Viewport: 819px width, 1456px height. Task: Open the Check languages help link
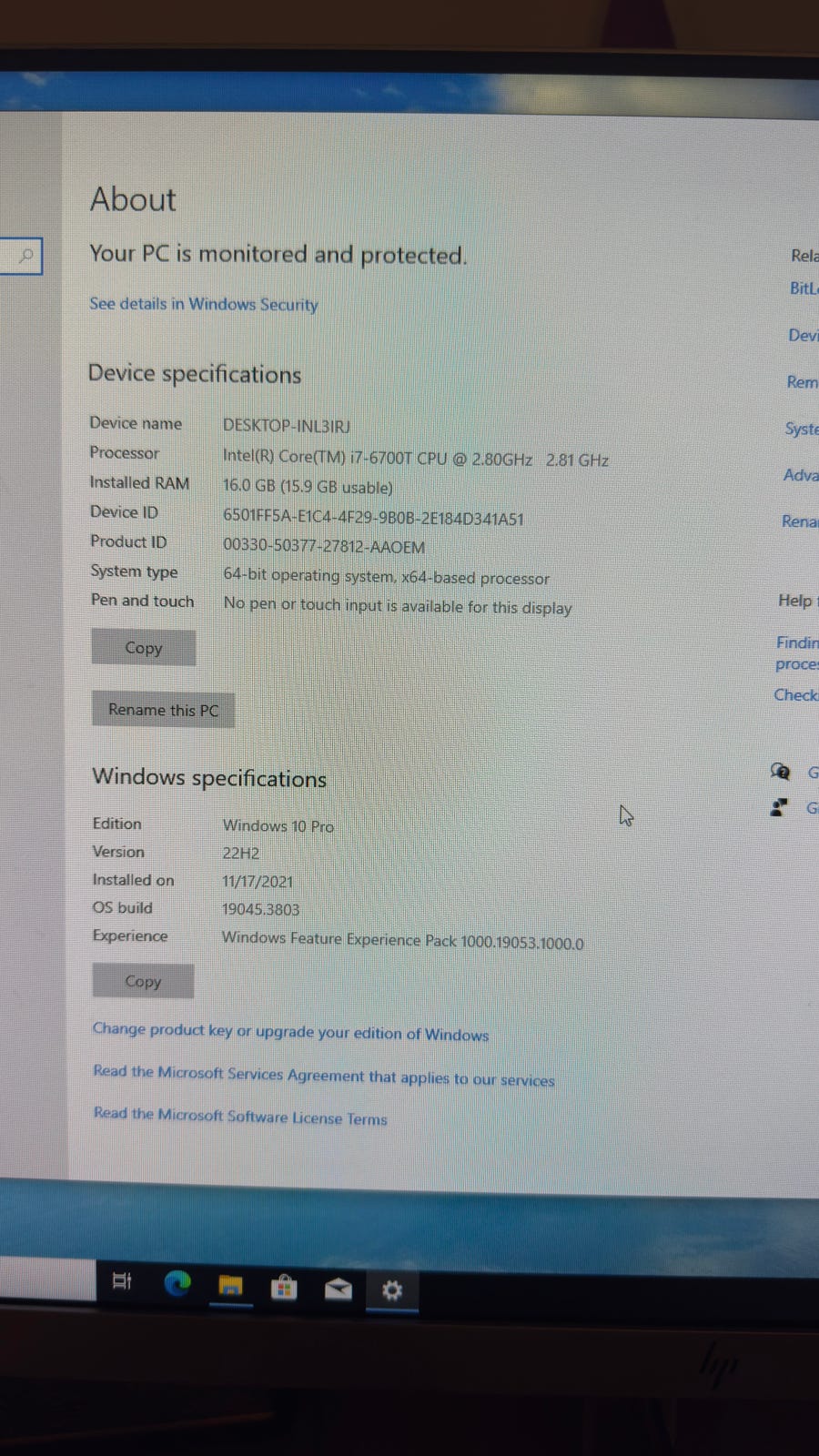click(795, 695)
